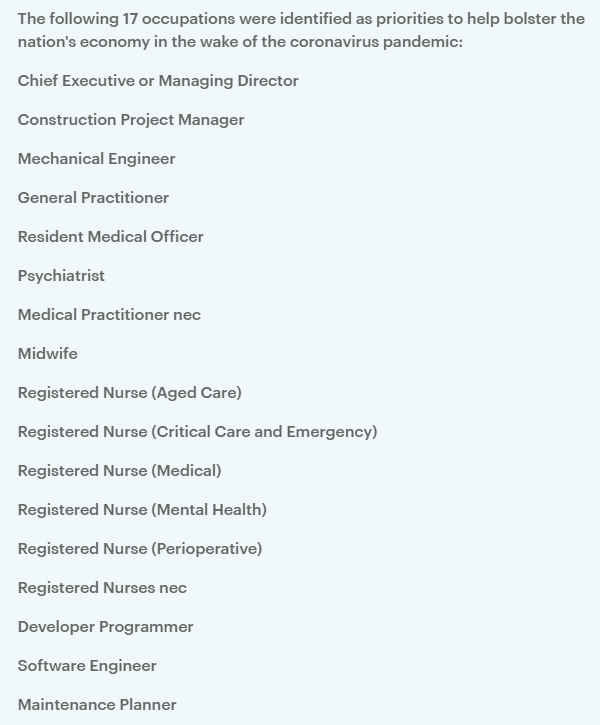Click the Midwife entry
This screenshot has height=725, width=600.
click(x=48, y=354)
